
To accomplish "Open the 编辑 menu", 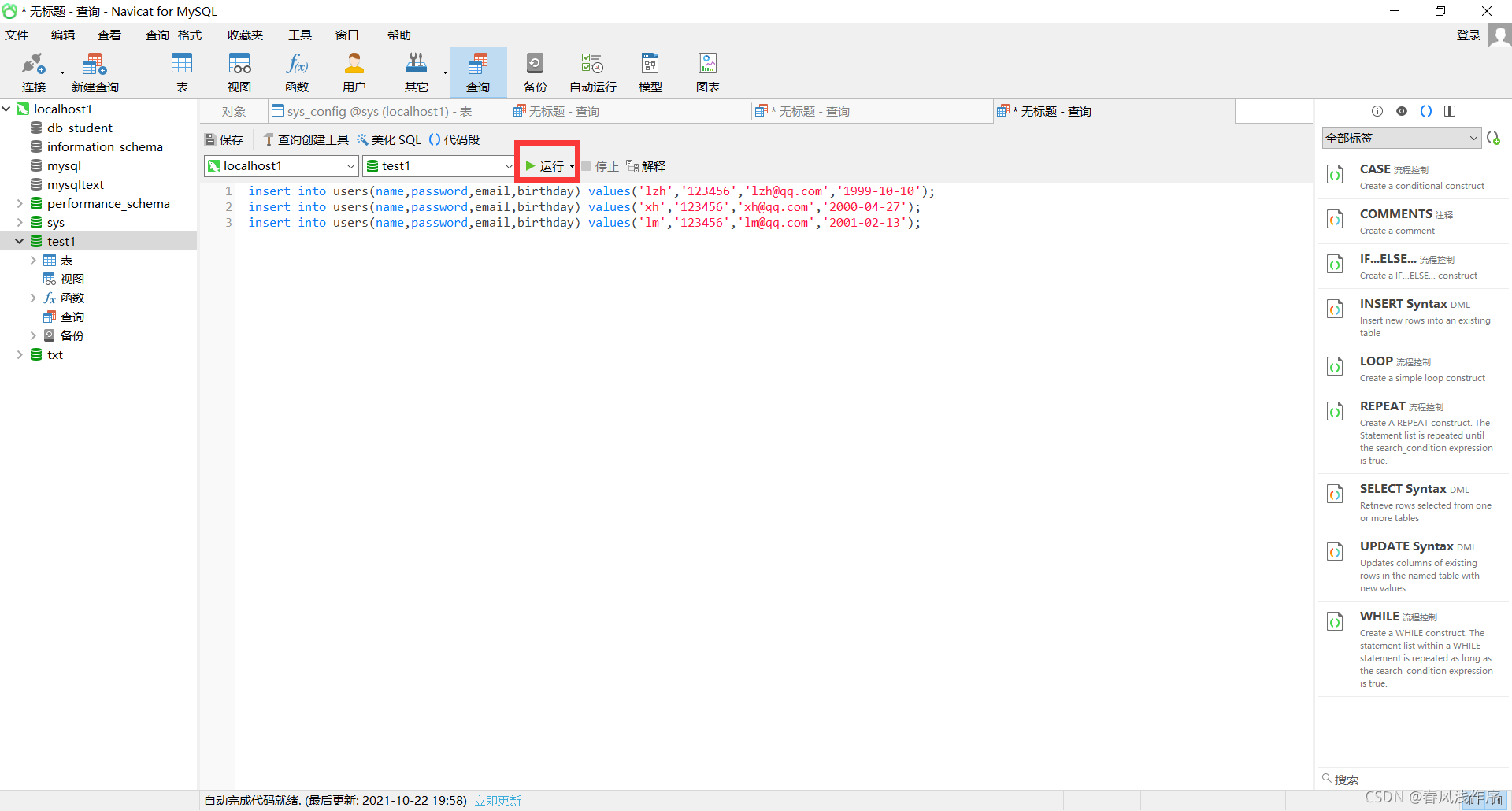I will click(x=63, y=35).
